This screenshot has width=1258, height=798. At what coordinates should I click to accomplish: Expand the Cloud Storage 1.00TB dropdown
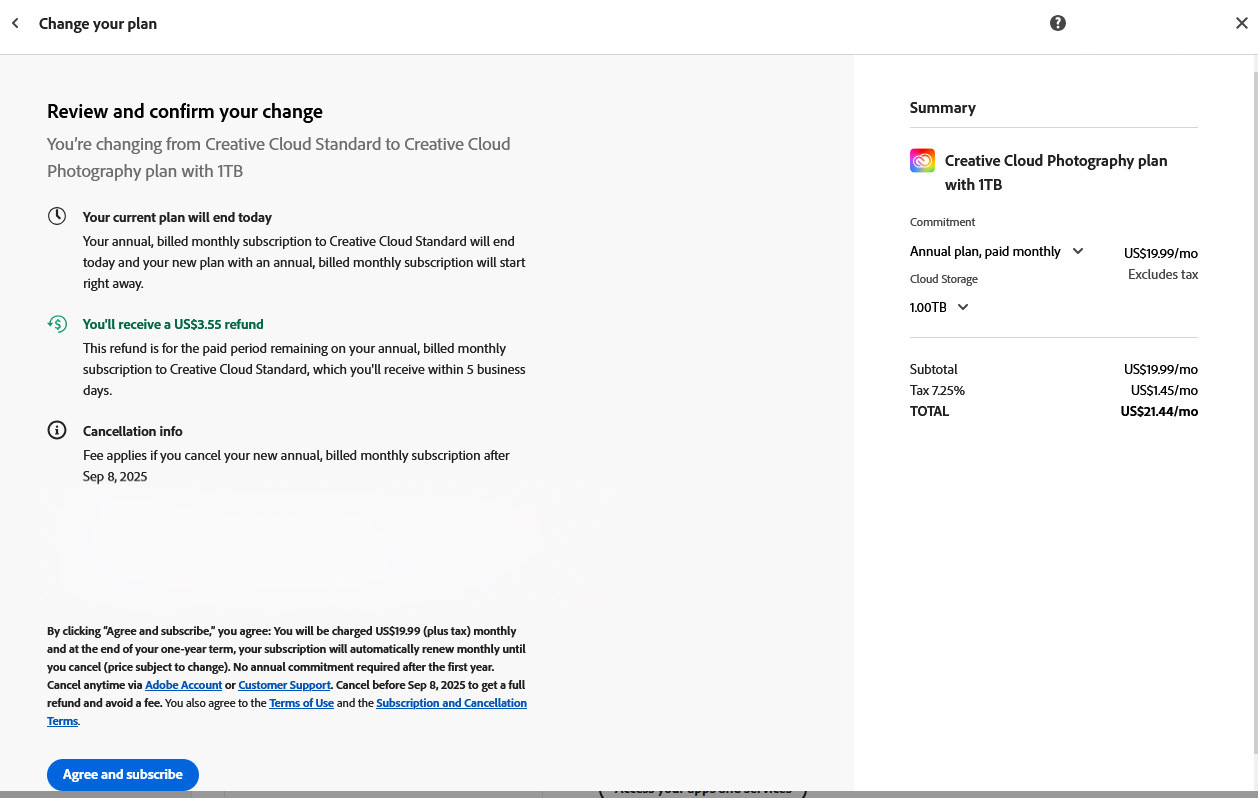939,307
